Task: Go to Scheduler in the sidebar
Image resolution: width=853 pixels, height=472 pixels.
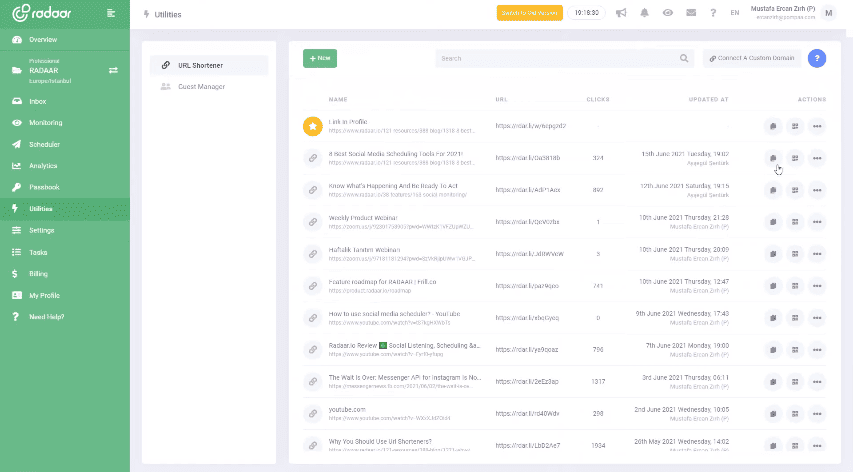Action: (45, 144)
